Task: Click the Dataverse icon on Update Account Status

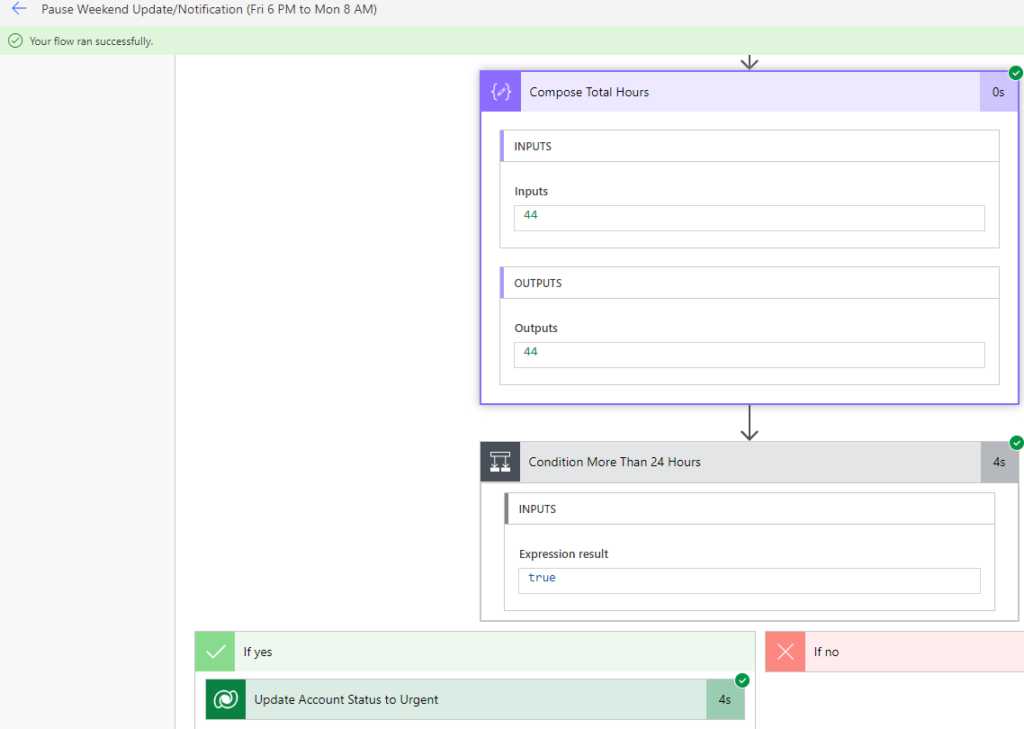Action: point(224,699)
